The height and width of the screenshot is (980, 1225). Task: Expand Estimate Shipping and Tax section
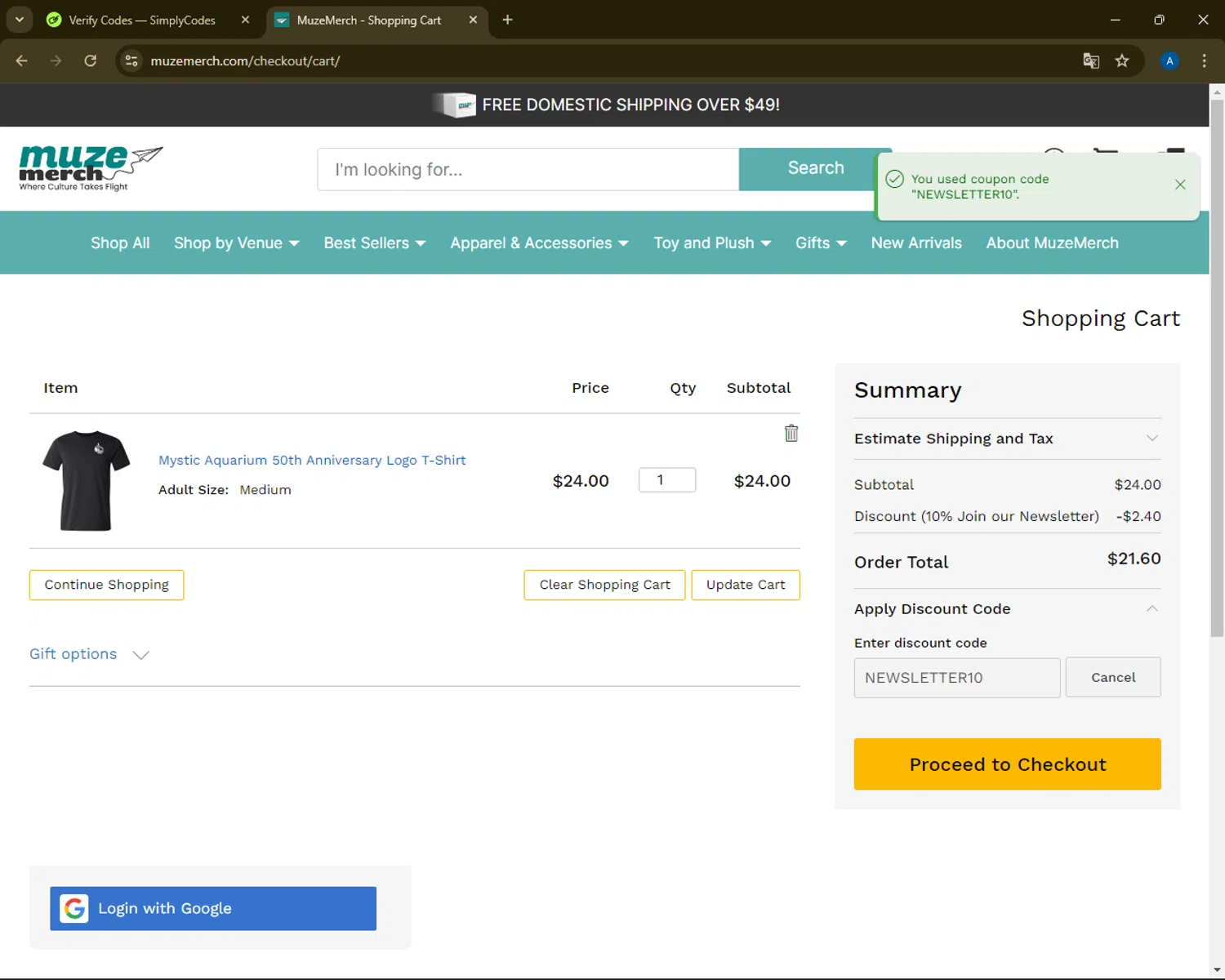point(1007,439)
